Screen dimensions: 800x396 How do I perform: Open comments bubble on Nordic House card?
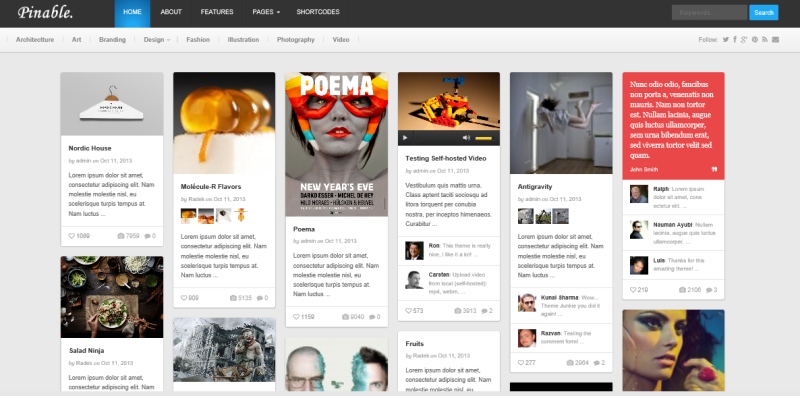pyautogui.click(x=147, y=236)
